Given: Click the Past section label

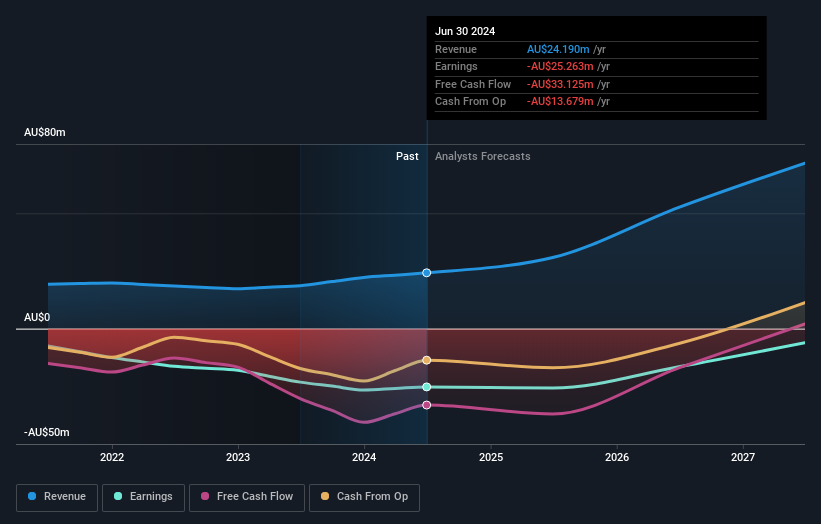Looking at the screenshot, I should click(x=407, y=156).
